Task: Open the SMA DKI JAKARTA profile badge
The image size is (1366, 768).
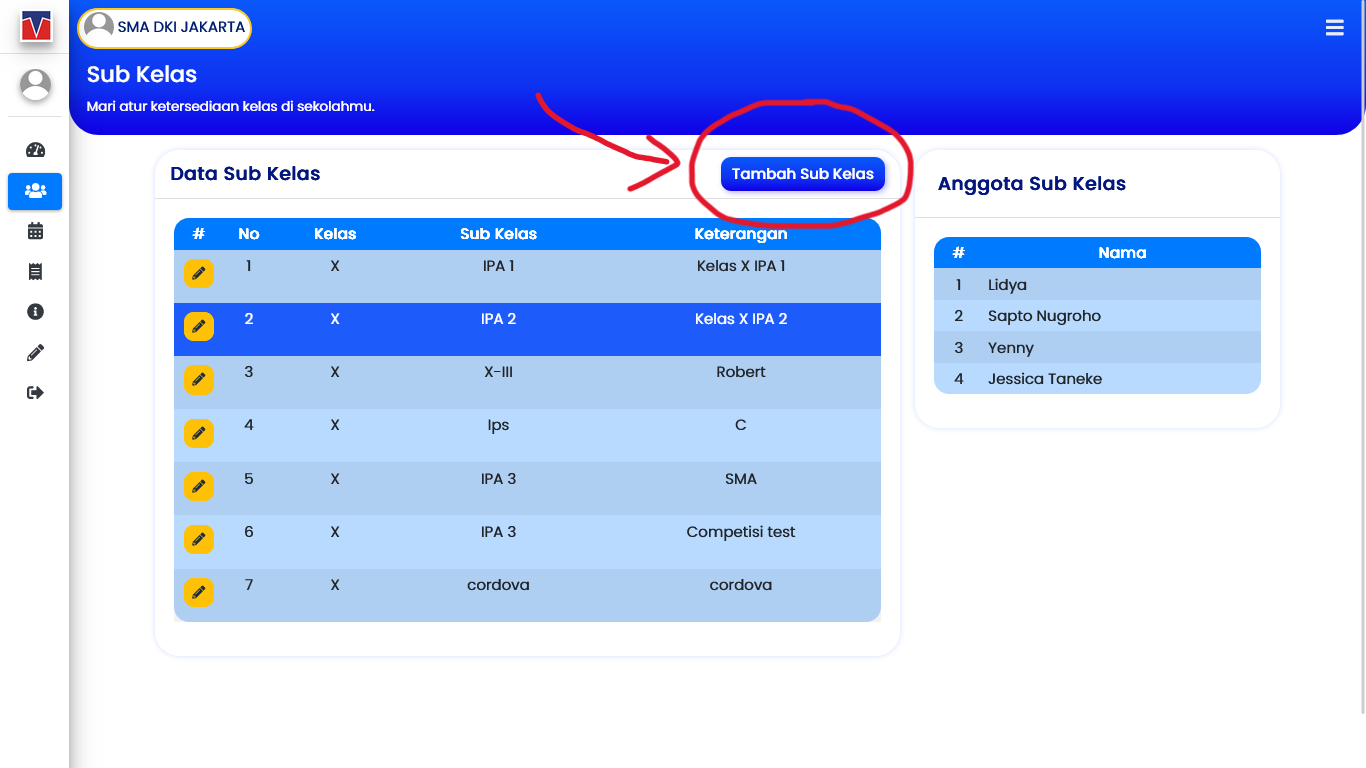Action: (165, 28)
